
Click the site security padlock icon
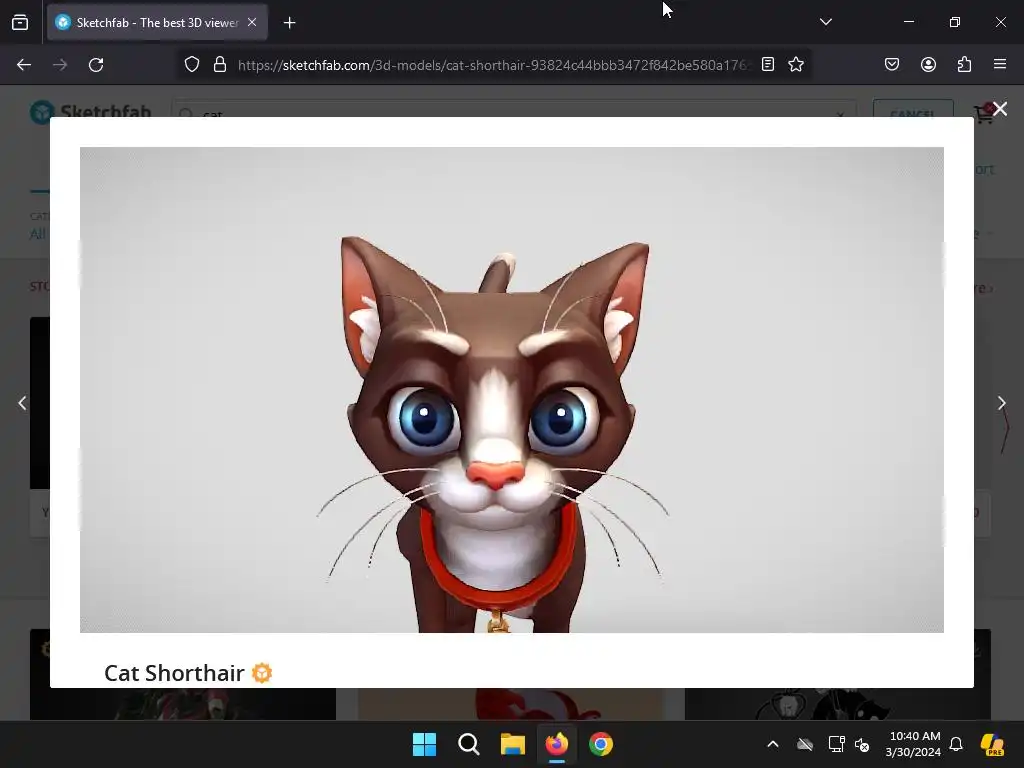(x=220, y=64)
